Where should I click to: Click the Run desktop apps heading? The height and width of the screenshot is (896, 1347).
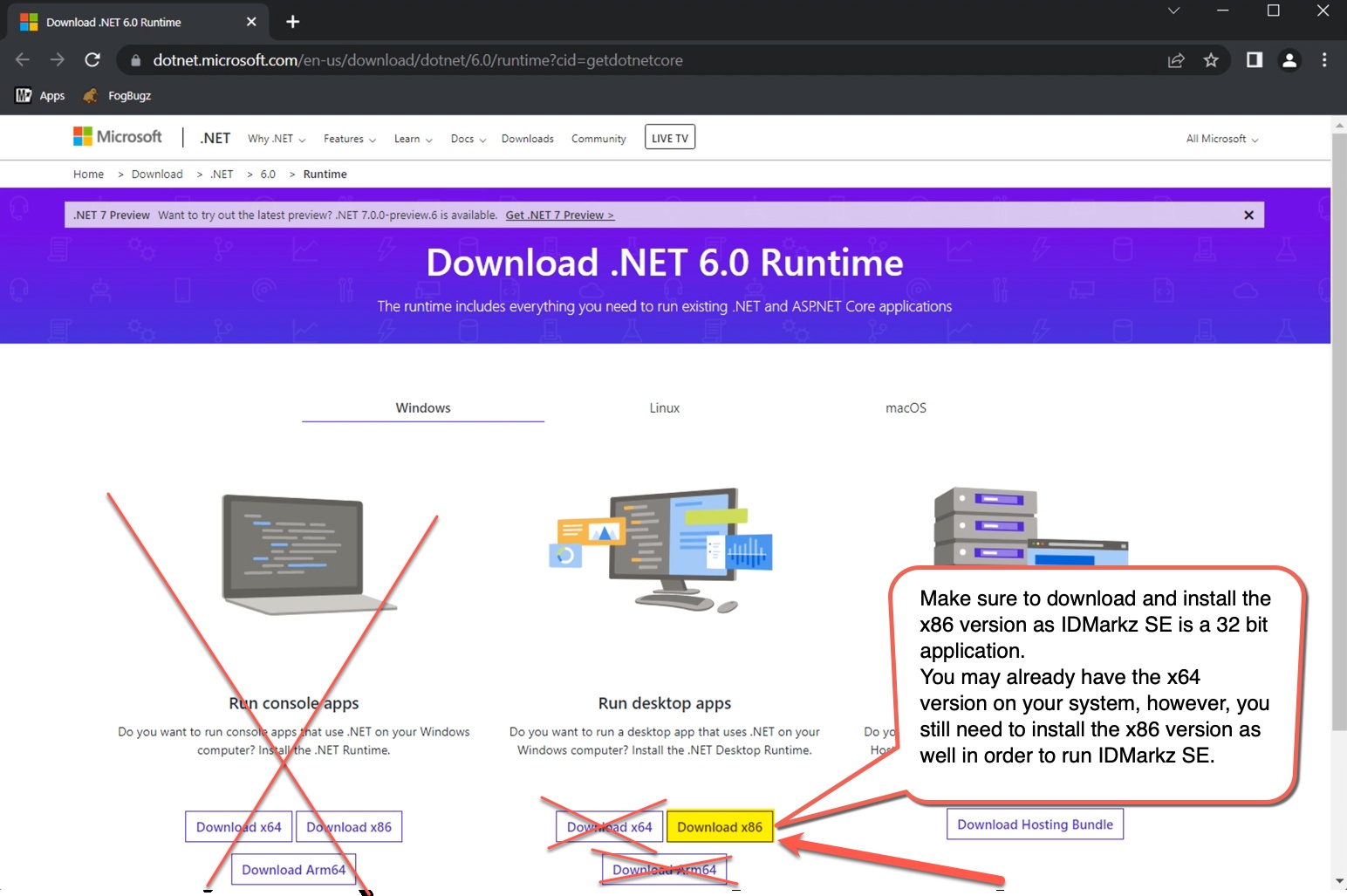665,703
